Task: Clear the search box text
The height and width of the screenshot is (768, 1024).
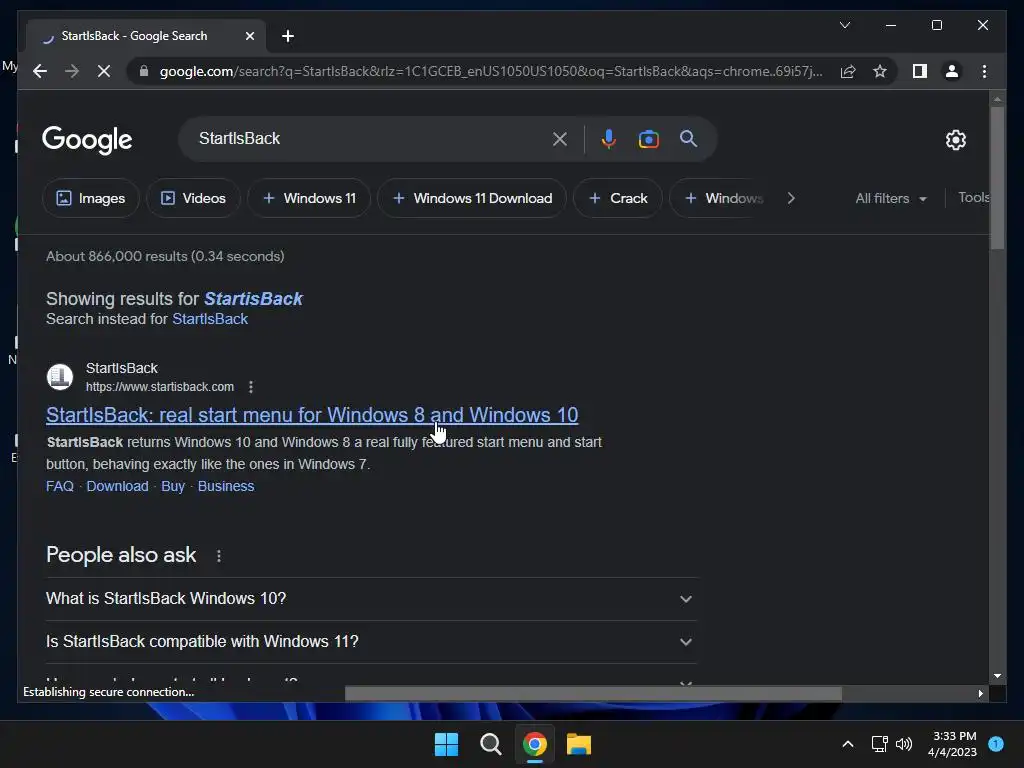Action: [560, 139]
